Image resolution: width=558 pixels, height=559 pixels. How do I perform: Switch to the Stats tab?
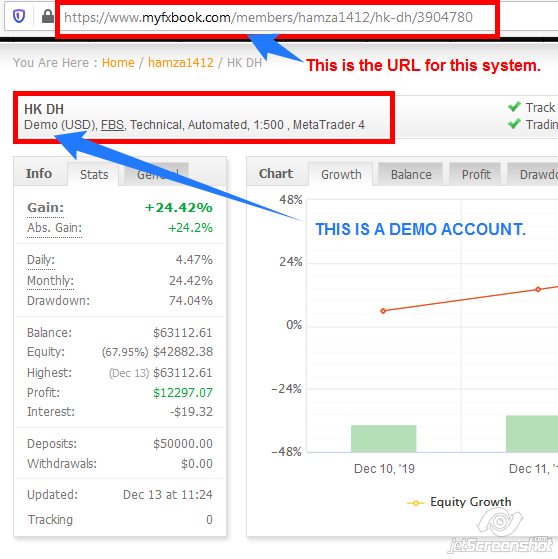pos(94,174)
